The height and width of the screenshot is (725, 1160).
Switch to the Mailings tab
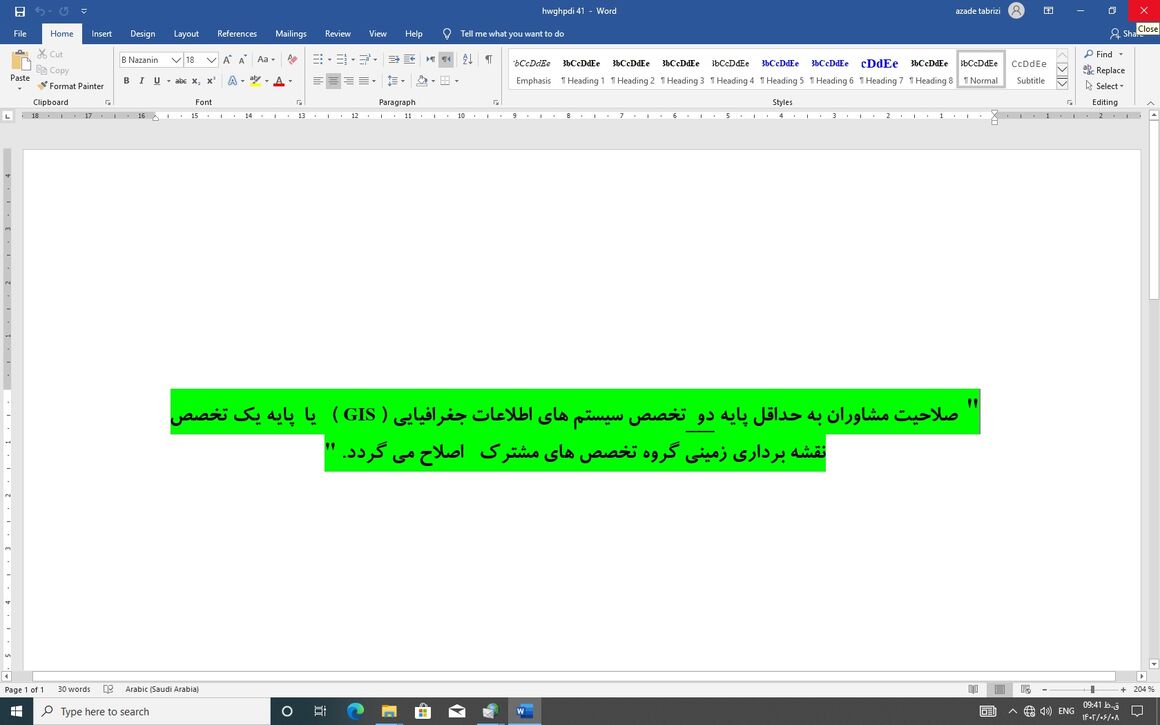[x=291, y=34]
